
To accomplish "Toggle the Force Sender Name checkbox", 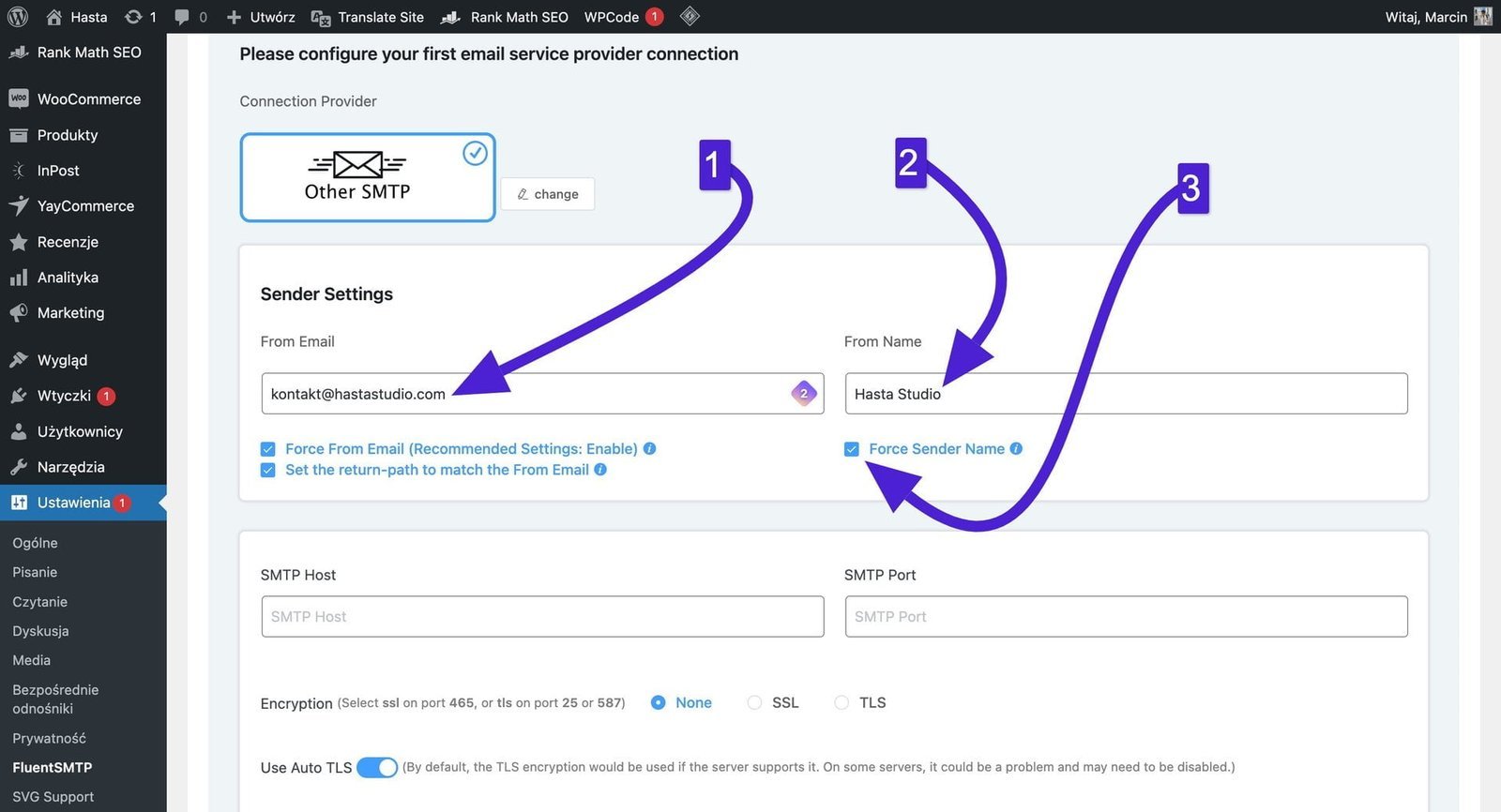I will tap(852, 449).
